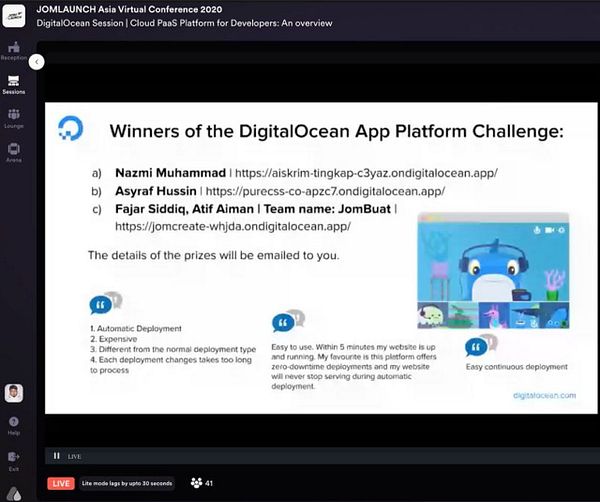This screenshot has width=600, height=502.
Task: Click 'Easy continuous deployment' text
Action: [x=517, y=367]
